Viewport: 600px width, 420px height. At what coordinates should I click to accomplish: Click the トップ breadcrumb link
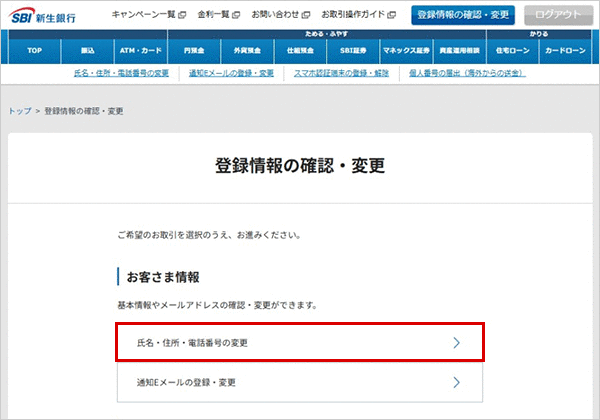[x=20, y=111]
